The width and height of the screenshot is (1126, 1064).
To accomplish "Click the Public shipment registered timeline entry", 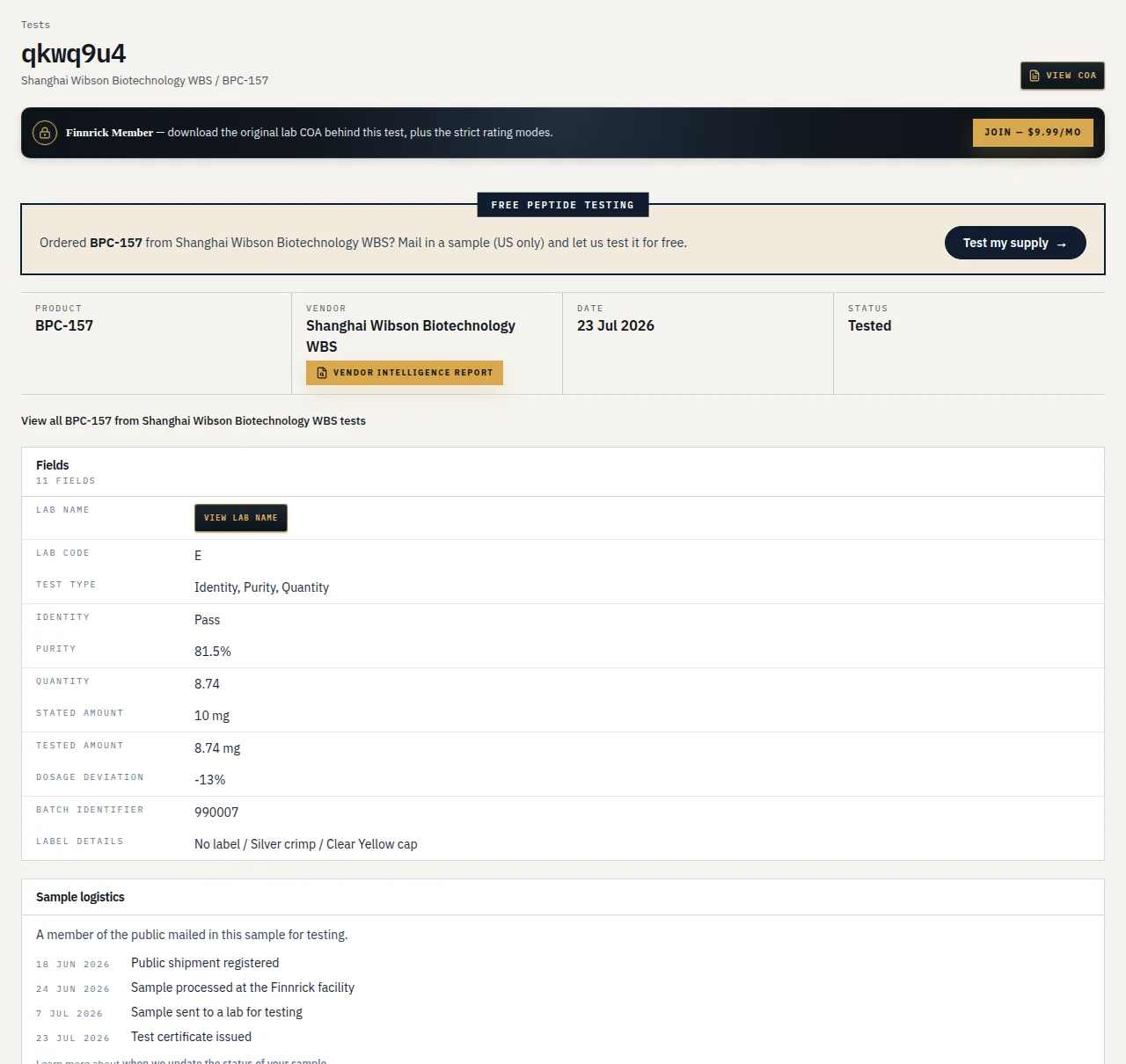I will coord(205,963).
